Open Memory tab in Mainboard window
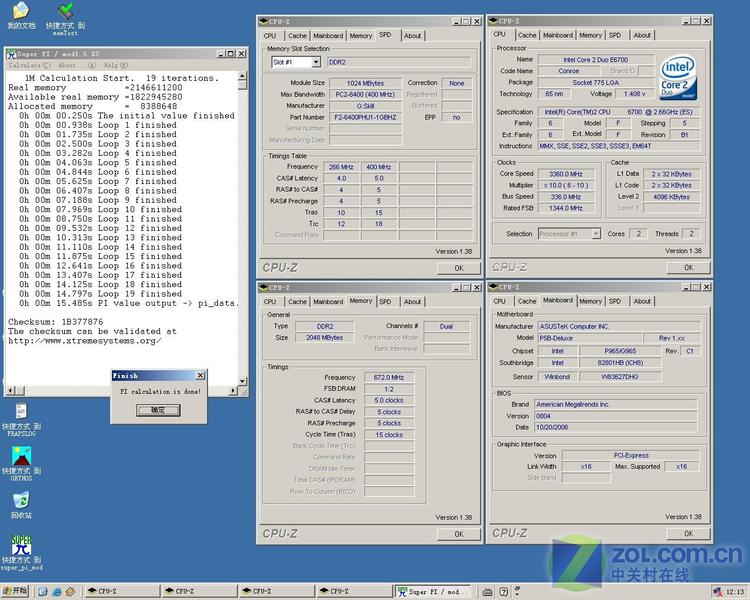This screenshot has width=750, height=600. point(590,301)
